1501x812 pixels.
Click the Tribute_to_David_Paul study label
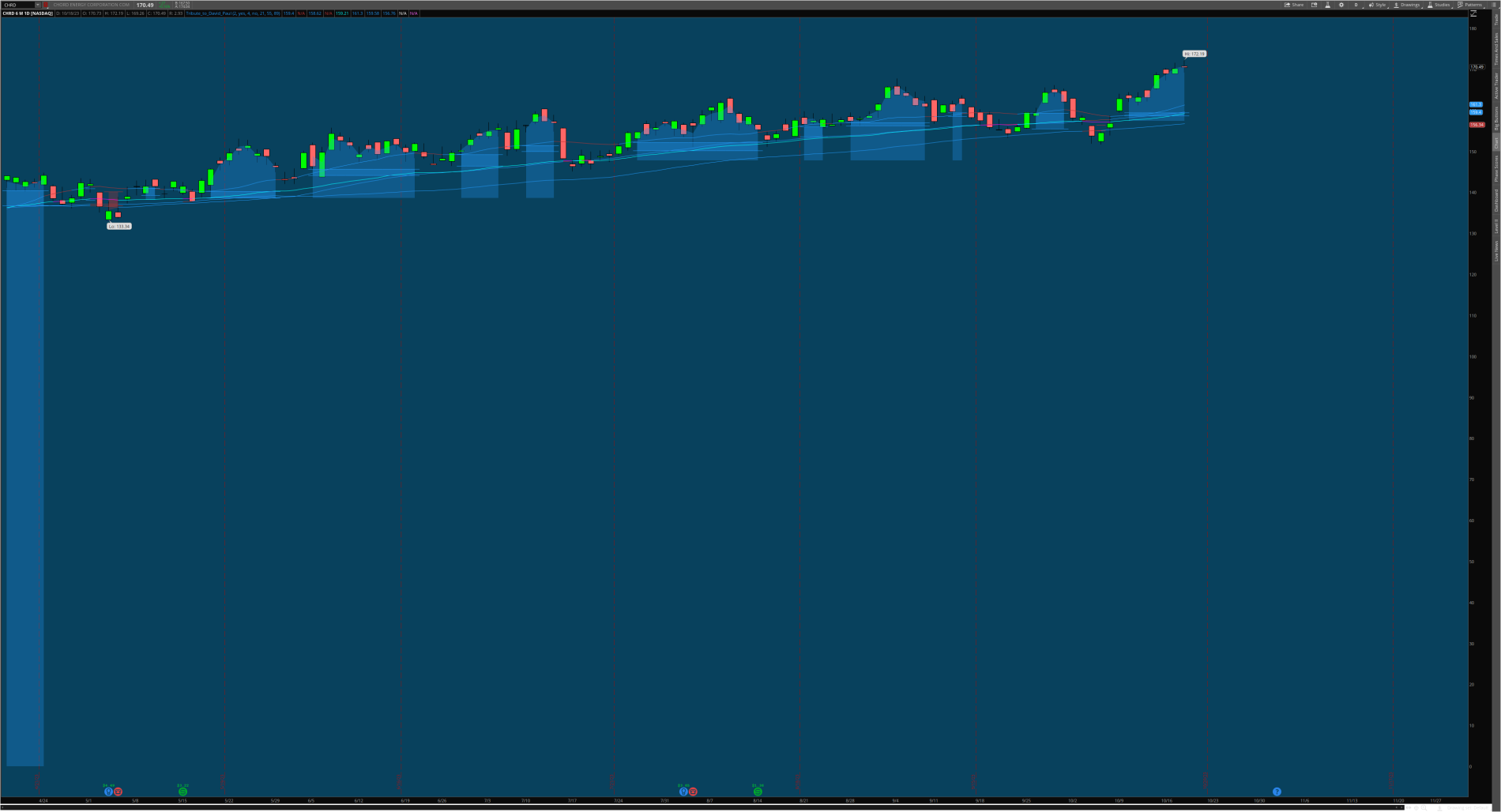(209, 13)
